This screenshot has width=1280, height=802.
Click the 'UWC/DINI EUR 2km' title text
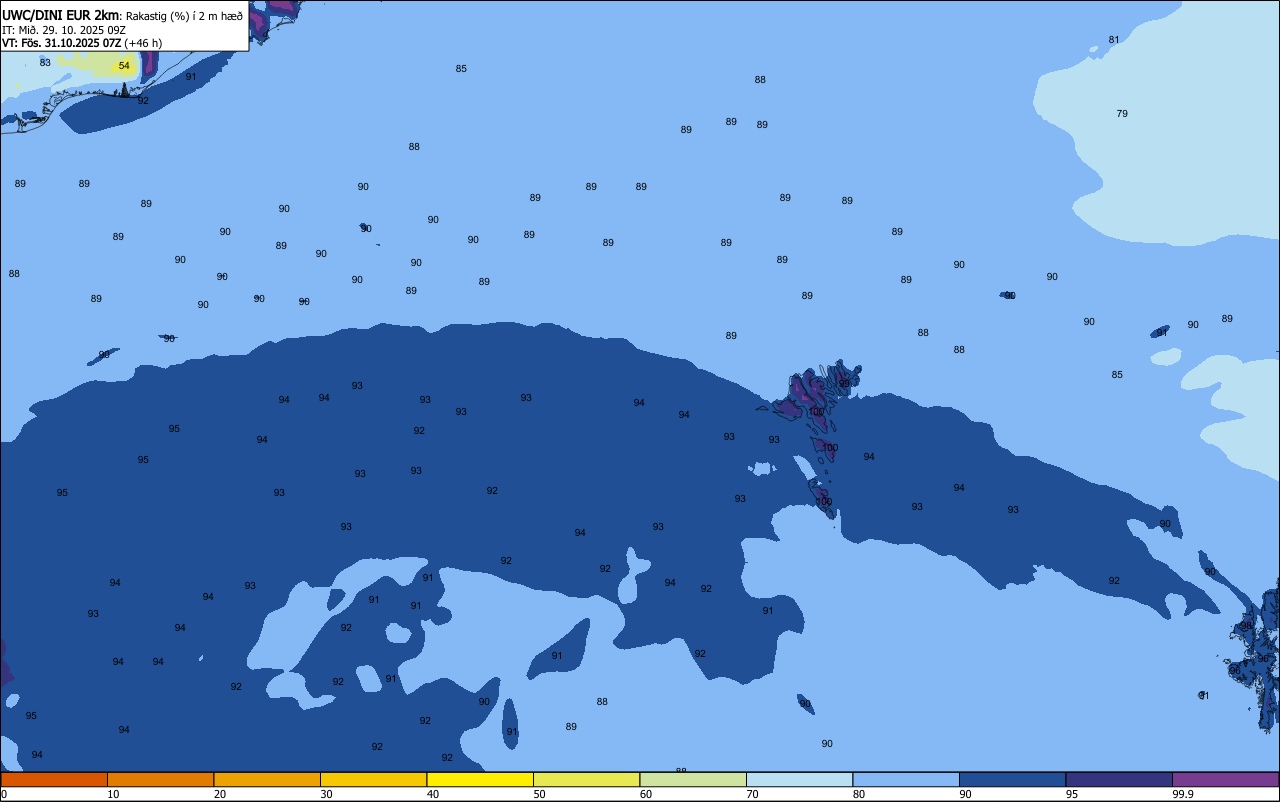click(61, 14)
